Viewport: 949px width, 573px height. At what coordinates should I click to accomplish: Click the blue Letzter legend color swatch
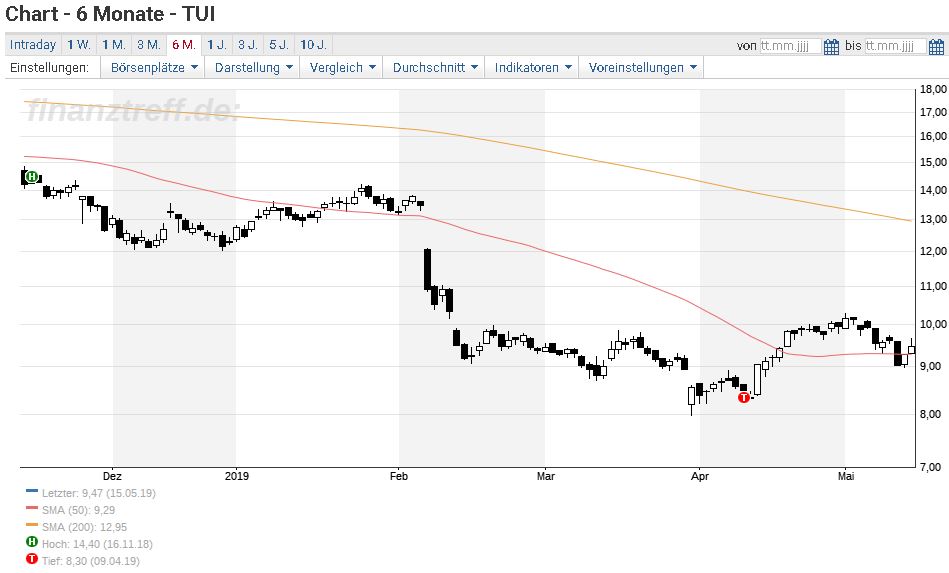point(32,491)
